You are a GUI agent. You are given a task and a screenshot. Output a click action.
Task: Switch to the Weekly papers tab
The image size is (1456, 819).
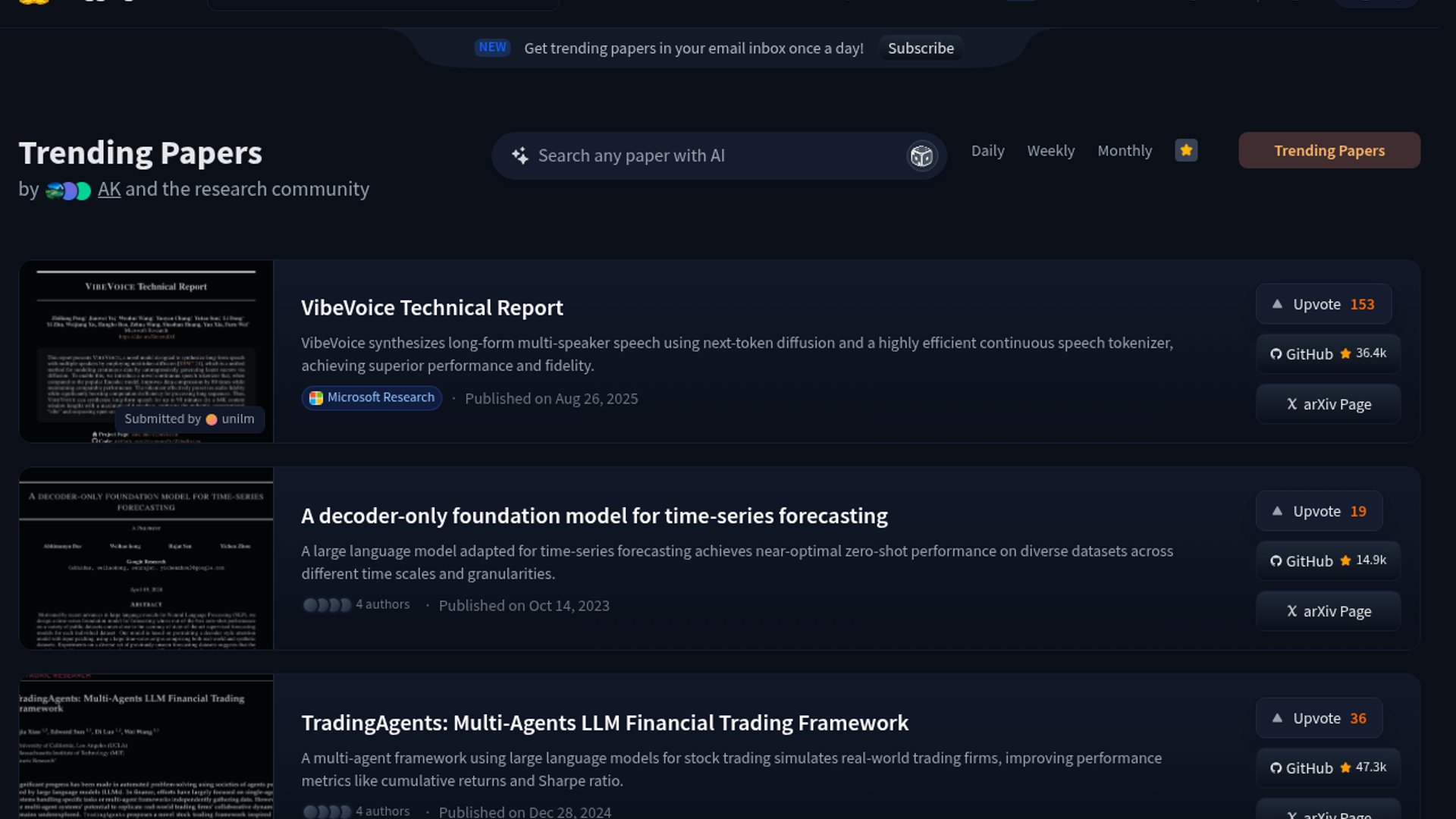pos(1050,151)
